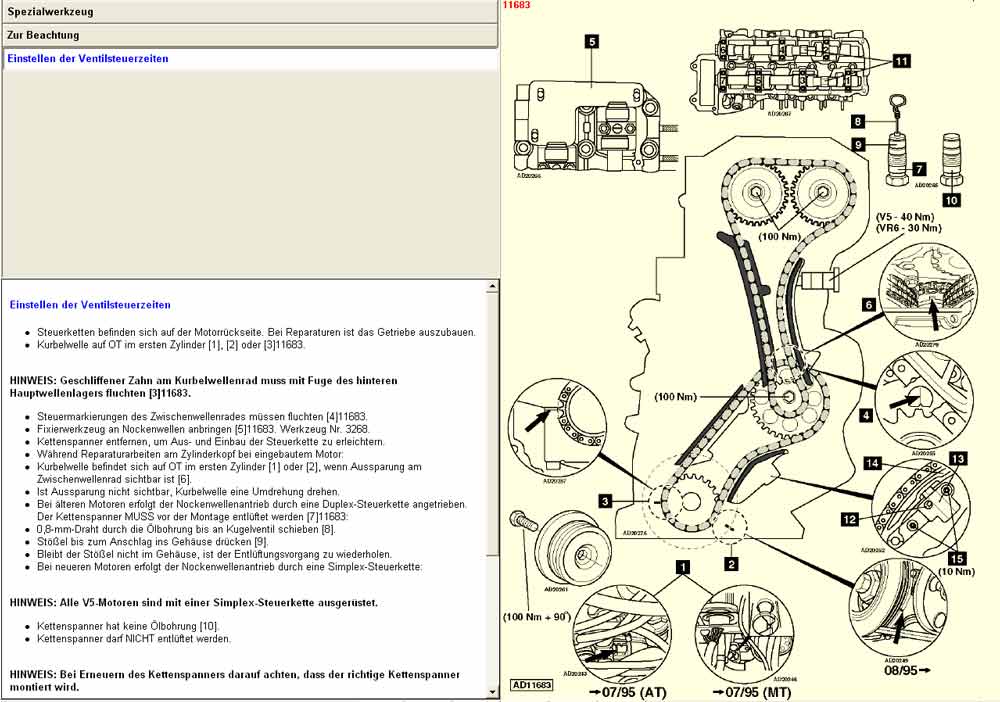Select Einstellen der Ventilsteuerzeiten in topic list
This screenshot has width=1000, height=702.
point(88,59)
